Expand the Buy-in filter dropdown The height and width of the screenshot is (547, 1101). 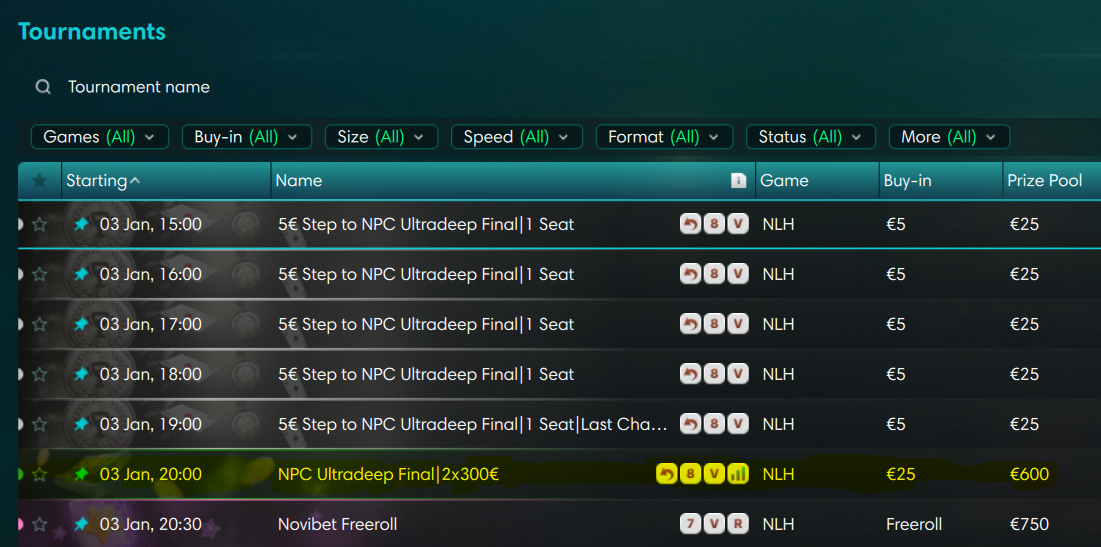(x=246, y=137)
